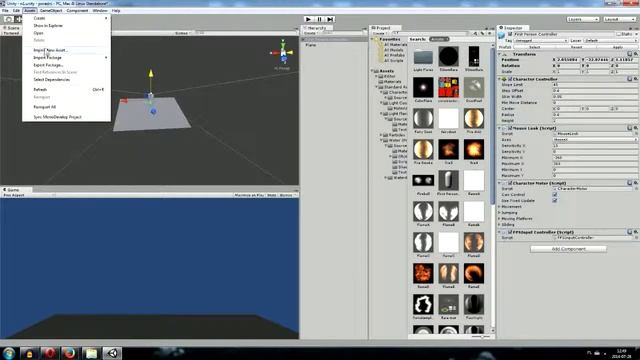Open the Mouse Look script gear menu

coord(636,128)
